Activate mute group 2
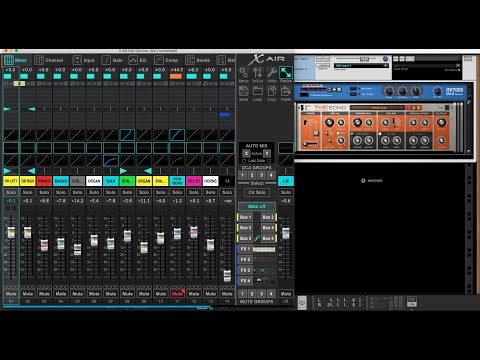 coord(252,294)
